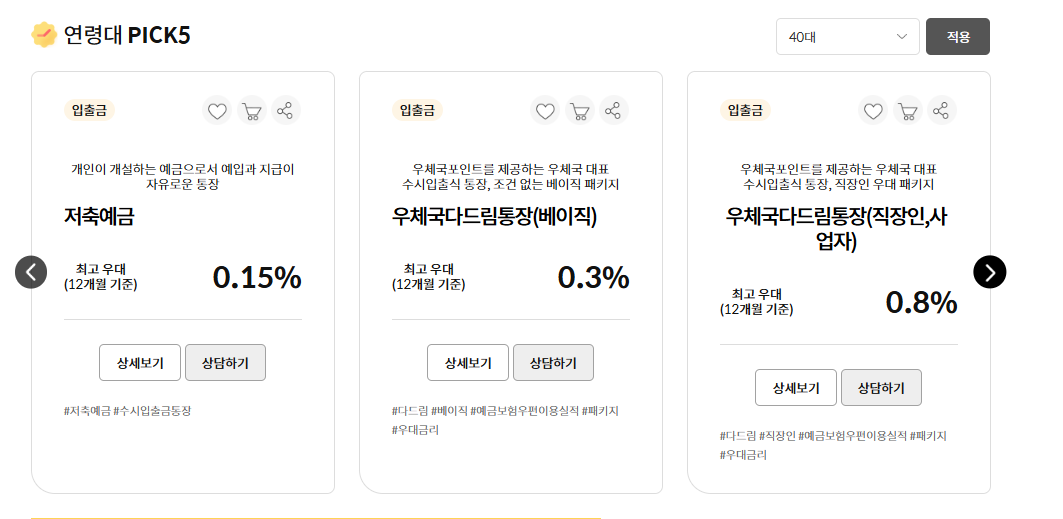Click heart icon on 우체국다드림통장(베이직) card
The height and width of the screenshot is (519, 1063).
click(x=545, y=110)
